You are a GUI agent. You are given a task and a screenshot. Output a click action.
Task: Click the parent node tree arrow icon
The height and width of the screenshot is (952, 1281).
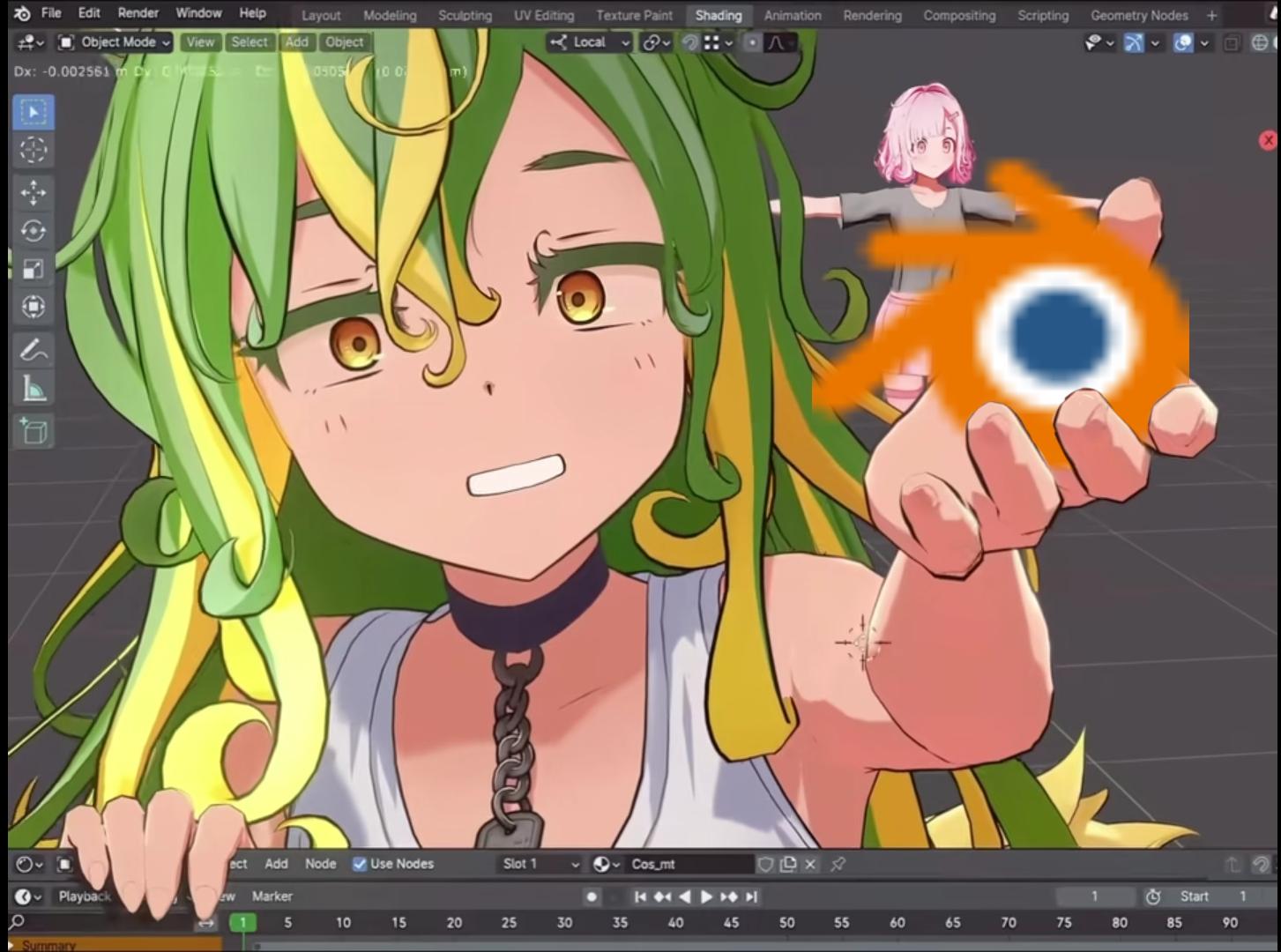pyautogui.click(x=1233, y=865)
